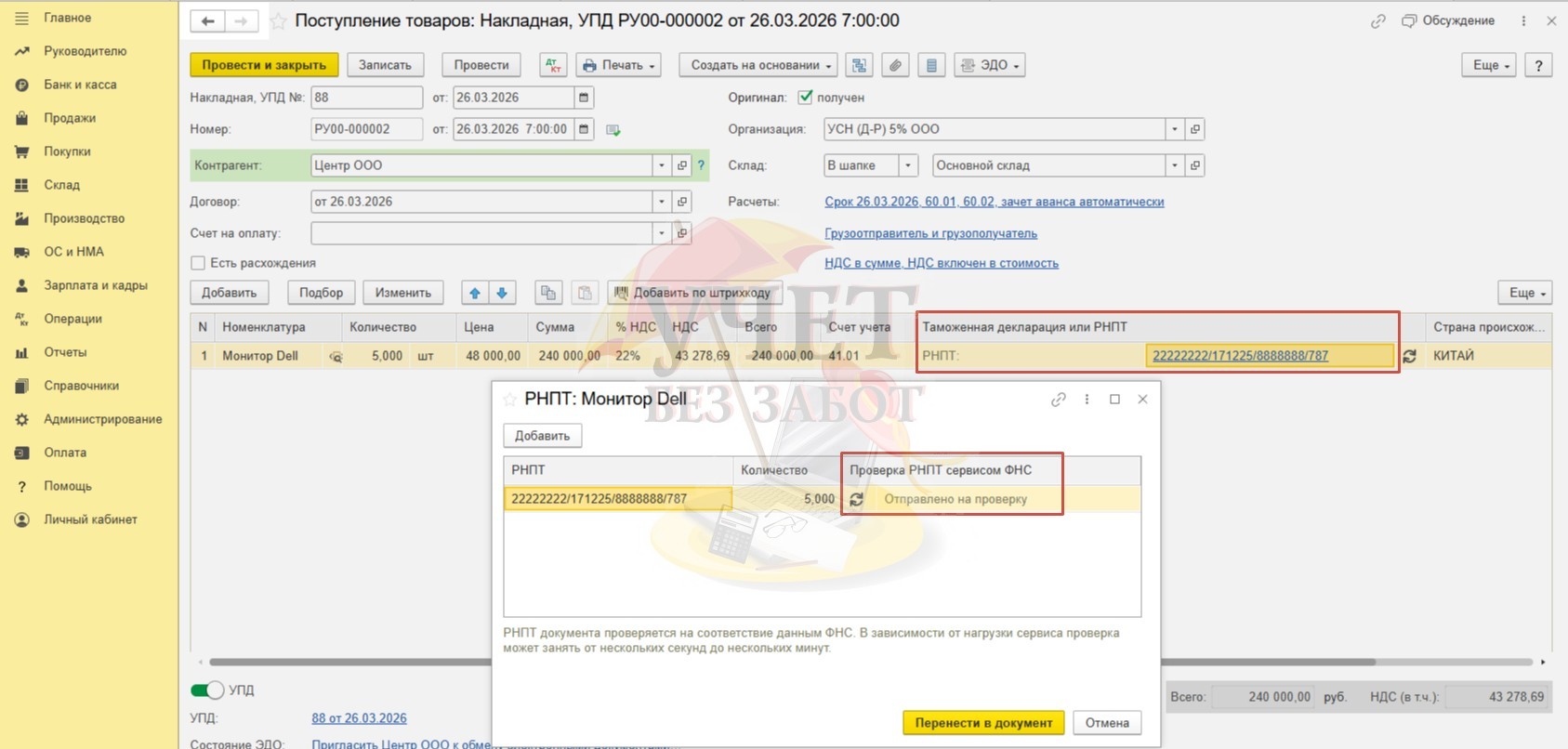Move row down with blue arrow
This screenshot has height=749, width=1568.
[502, 293]
